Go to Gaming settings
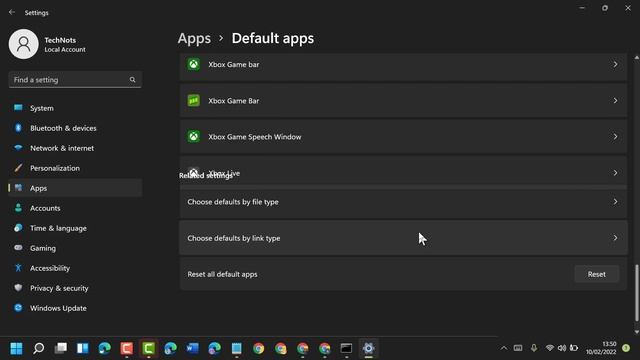 [x=75, y=248]
